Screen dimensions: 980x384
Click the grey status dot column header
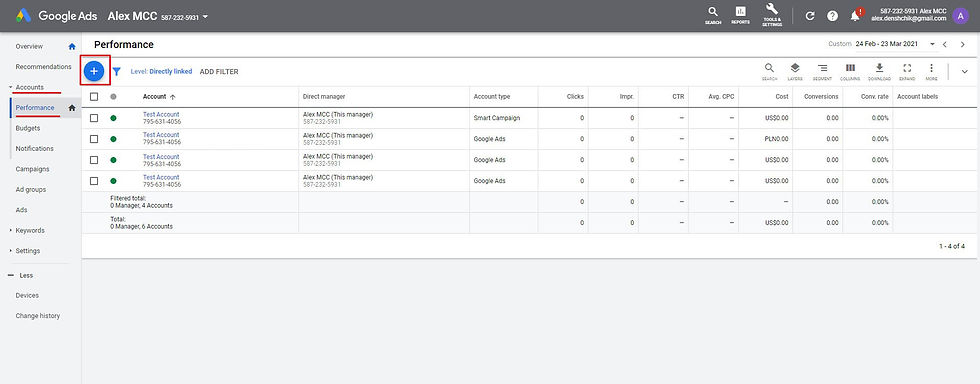click(x=113, y=97)
